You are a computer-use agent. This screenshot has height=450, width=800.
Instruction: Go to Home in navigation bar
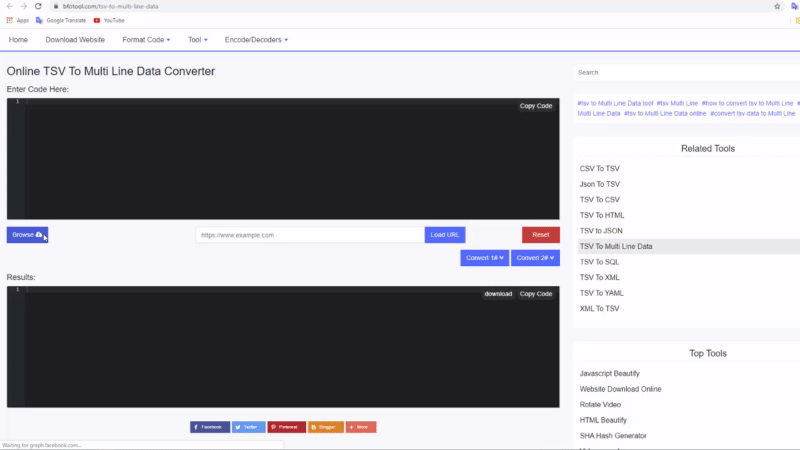[x=18, y=40]
